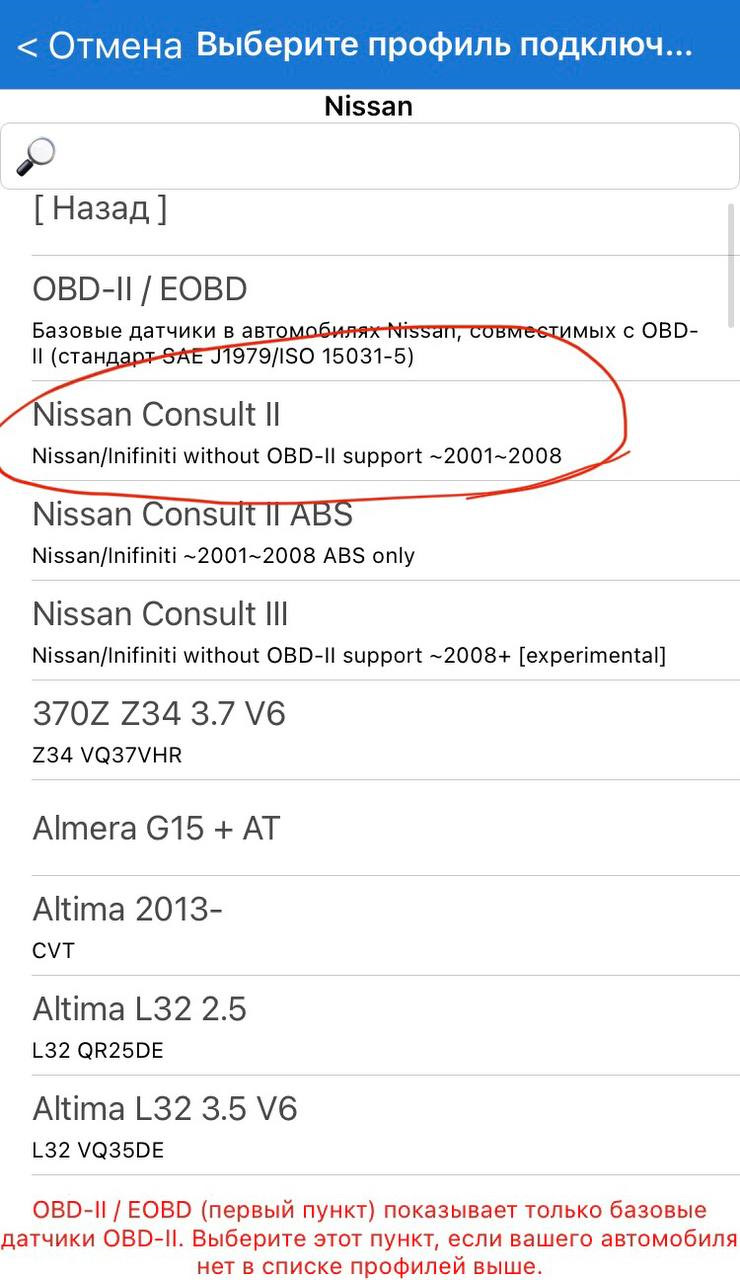Focus the profile search field
This screenshot has width=740, height=1280.
(370, 156)
